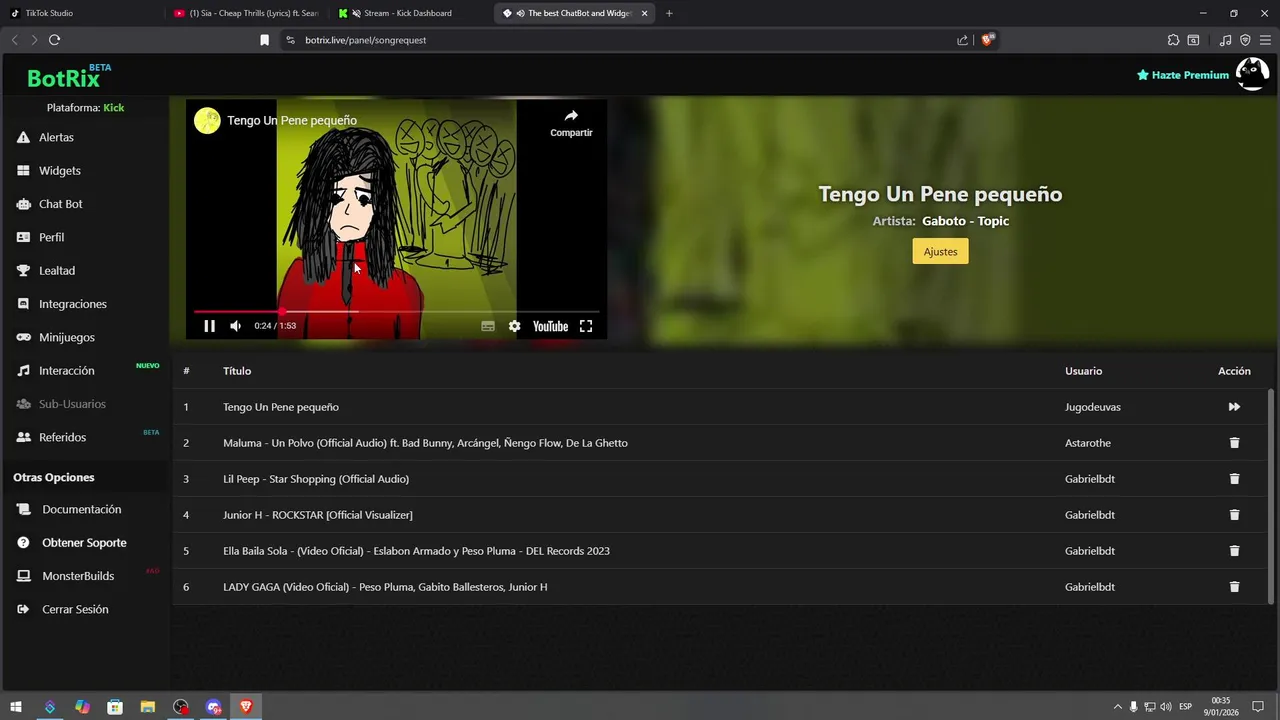The image size is (1280, 720).
Task: Seek on the video progress bar
Action: pos(396,312)
